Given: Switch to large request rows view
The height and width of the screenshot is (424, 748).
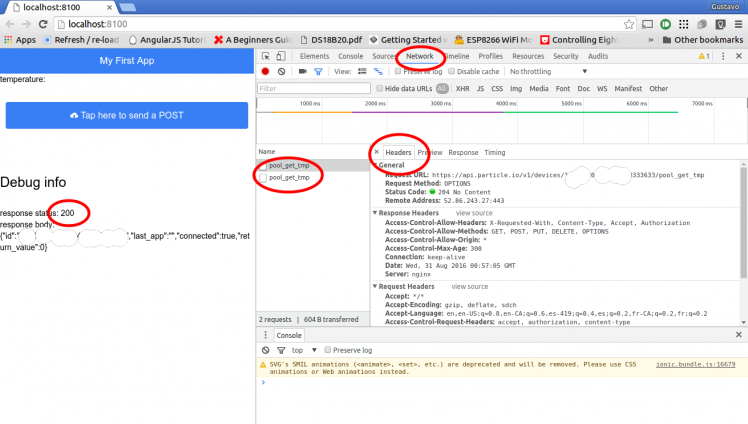Looking at the screenshot, I should tap(363, 72).
